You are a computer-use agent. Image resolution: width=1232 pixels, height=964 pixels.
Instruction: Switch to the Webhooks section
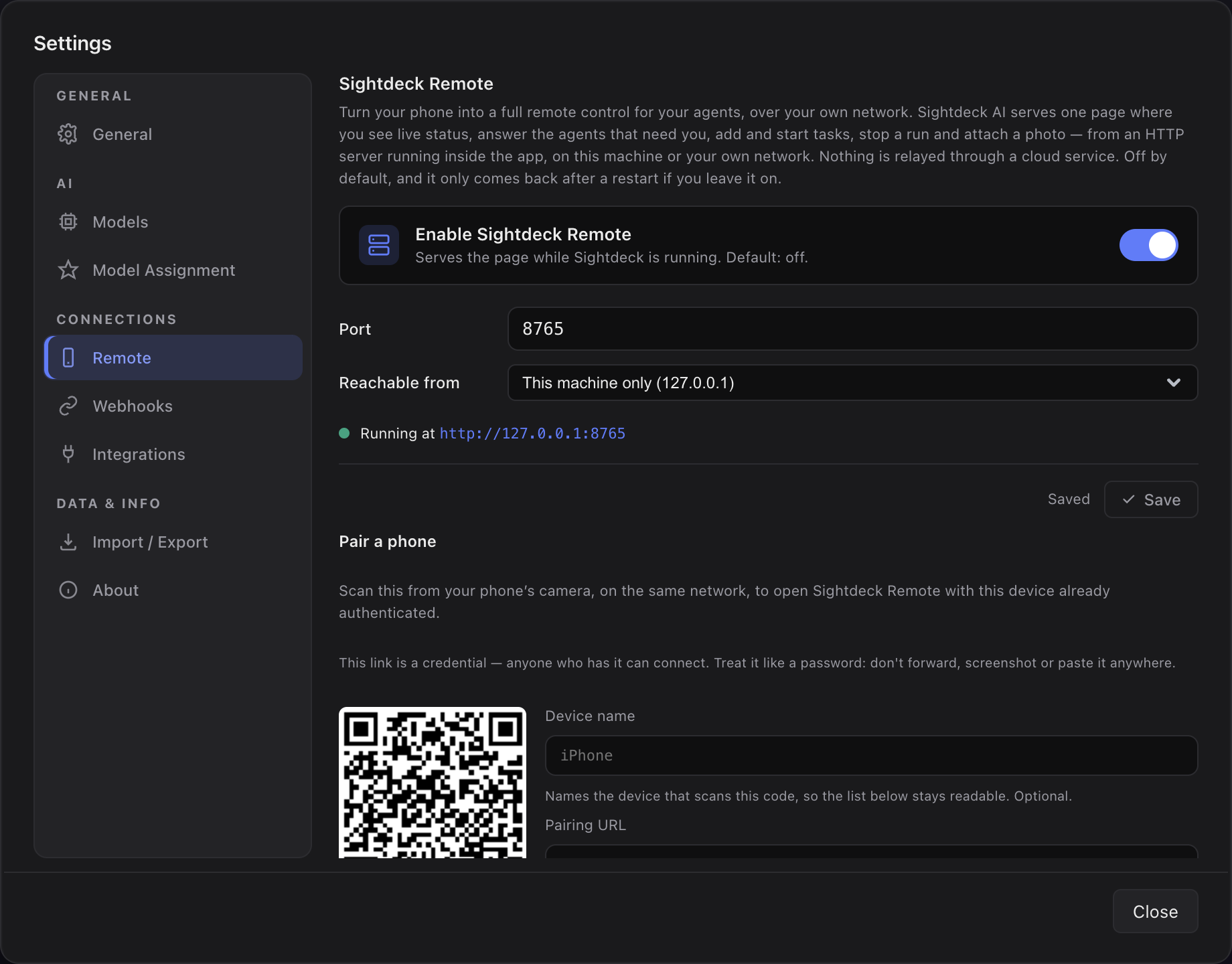coord(173,406)
